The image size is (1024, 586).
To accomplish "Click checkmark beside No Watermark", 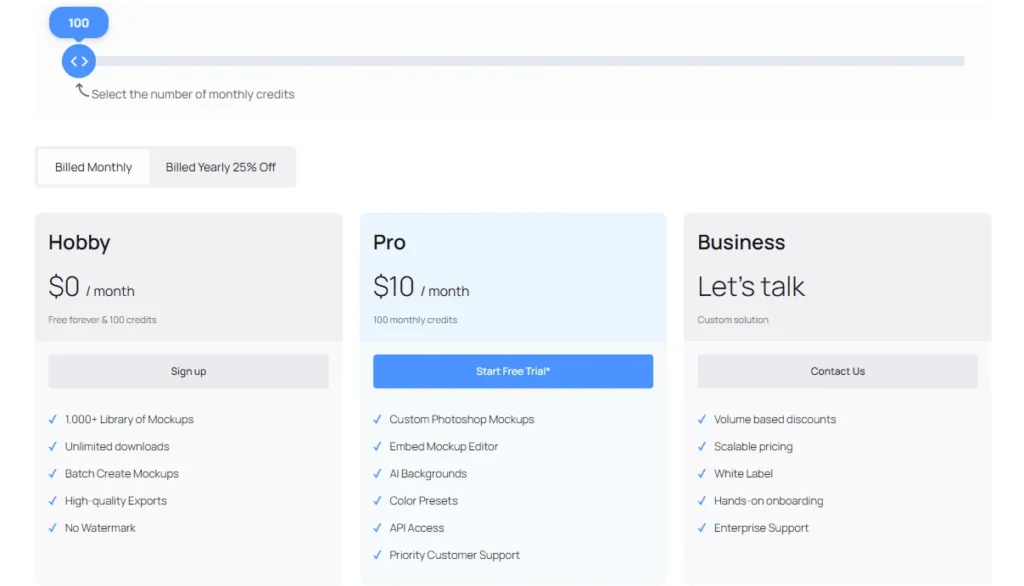I will (53, 528).
